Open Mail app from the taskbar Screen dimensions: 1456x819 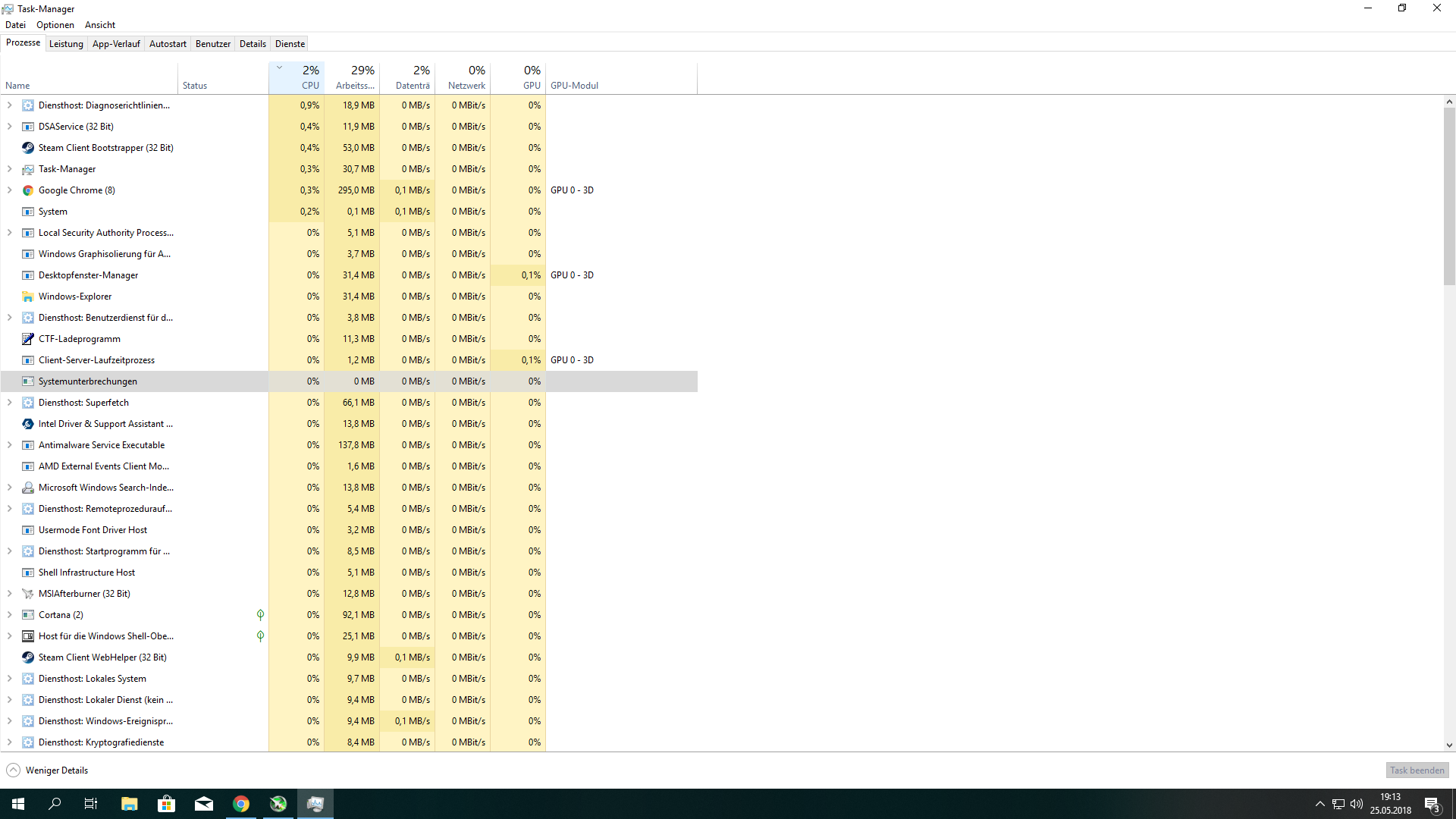click(203, 804)
